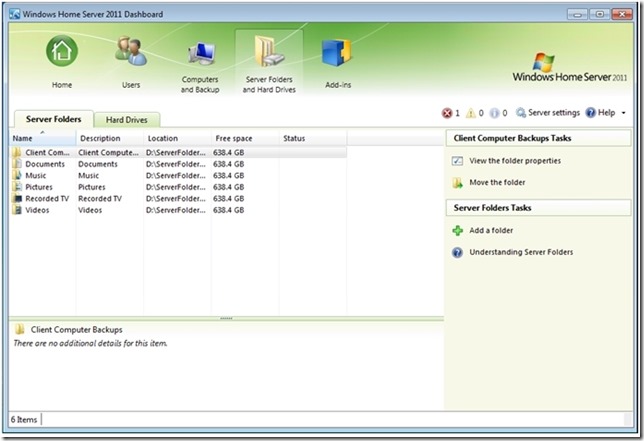Screen dimensions: 644x441
Task: Open Computers and Backup section
Action: pyautogui.click(x=200, y=55)
